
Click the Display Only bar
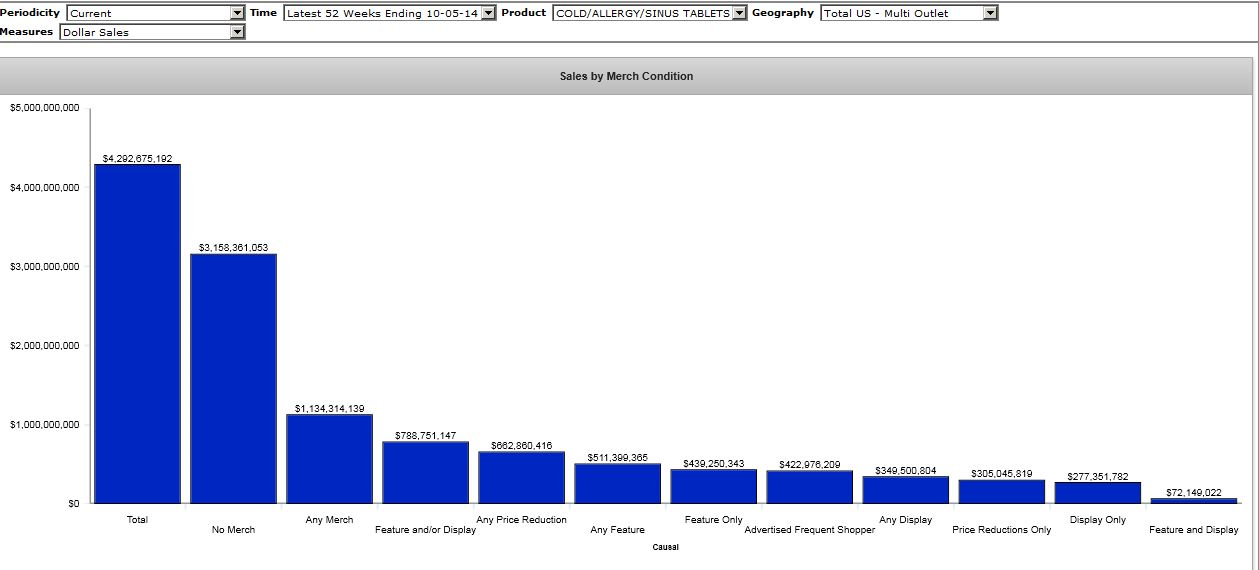tap(1097, 492)
